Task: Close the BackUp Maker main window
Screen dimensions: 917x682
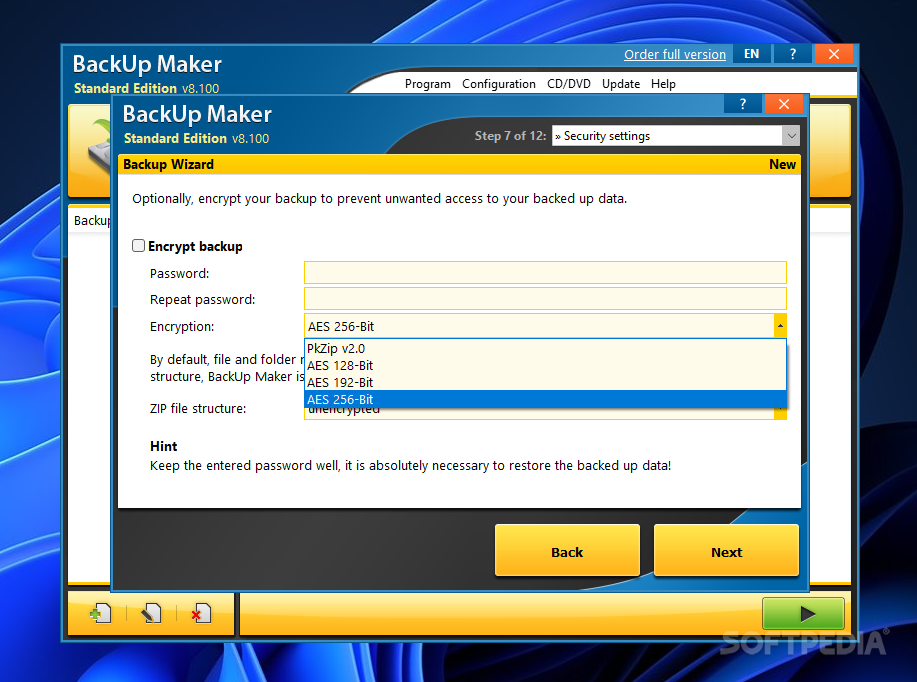Action: 834,54
